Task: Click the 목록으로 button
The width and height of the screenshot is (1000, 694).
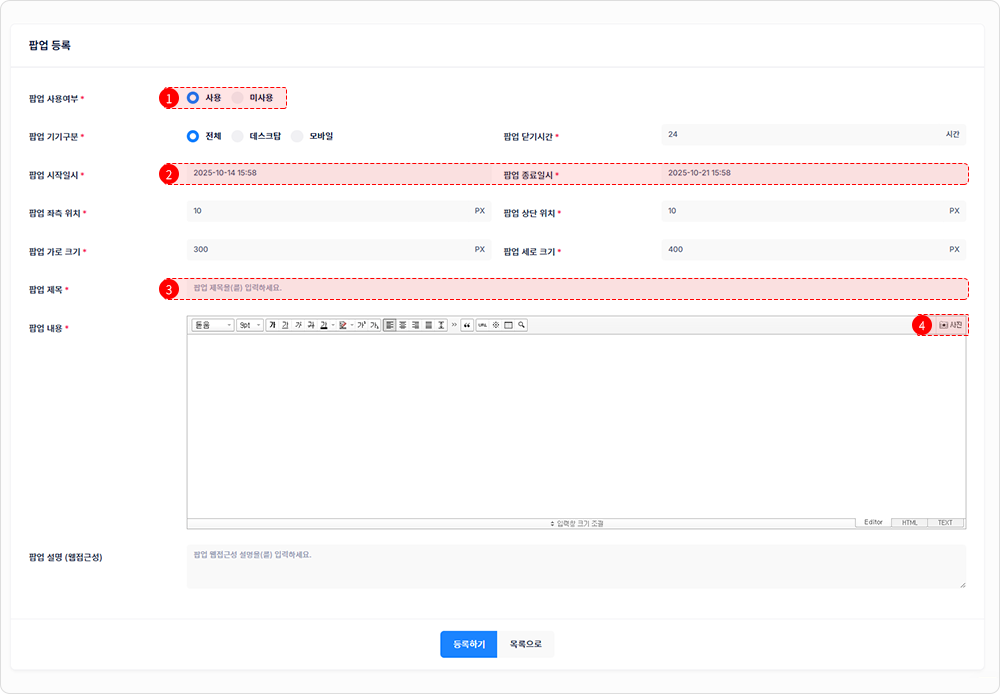Action: point(526,644)
